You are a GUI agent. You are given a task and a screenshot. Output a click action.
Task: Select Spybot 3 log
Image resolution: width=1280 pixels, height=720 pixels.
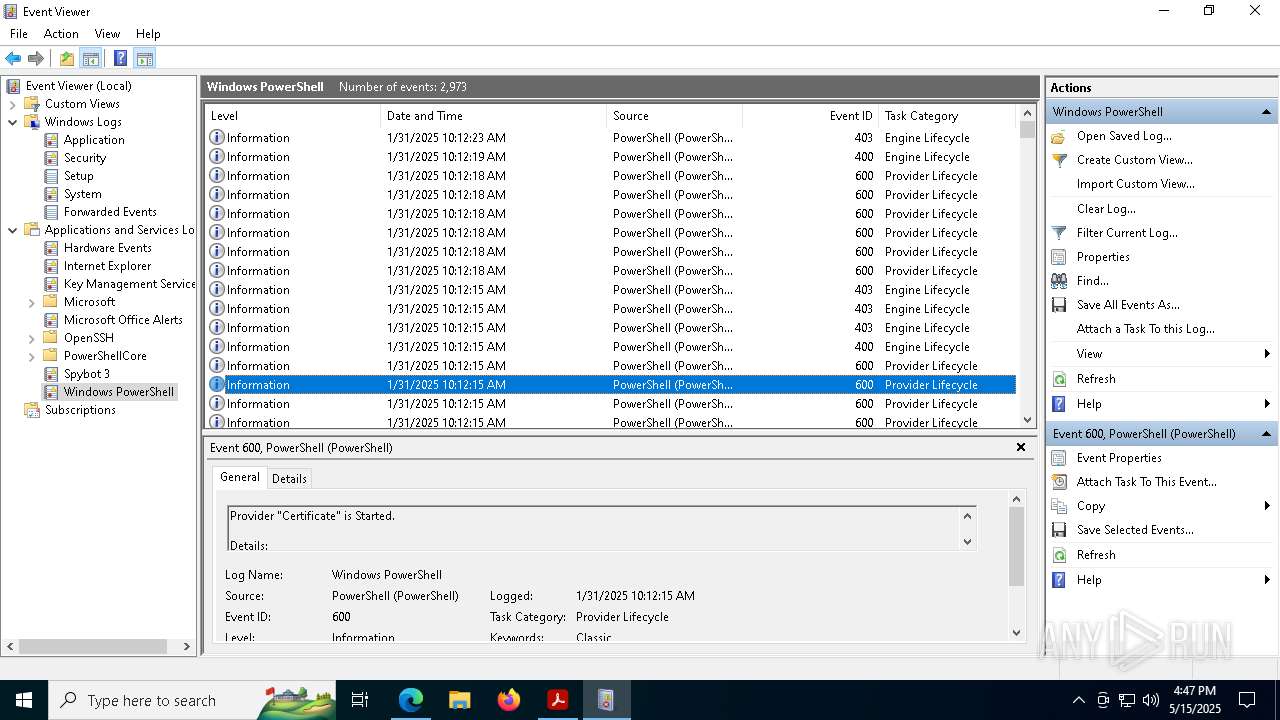(x=87, y=374)
